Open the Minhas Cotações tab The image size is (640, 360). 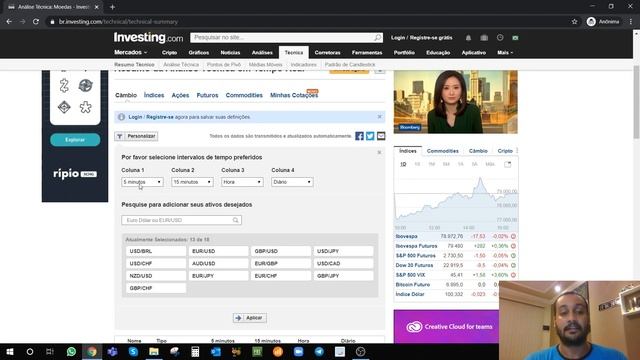[x=294, y=95]
